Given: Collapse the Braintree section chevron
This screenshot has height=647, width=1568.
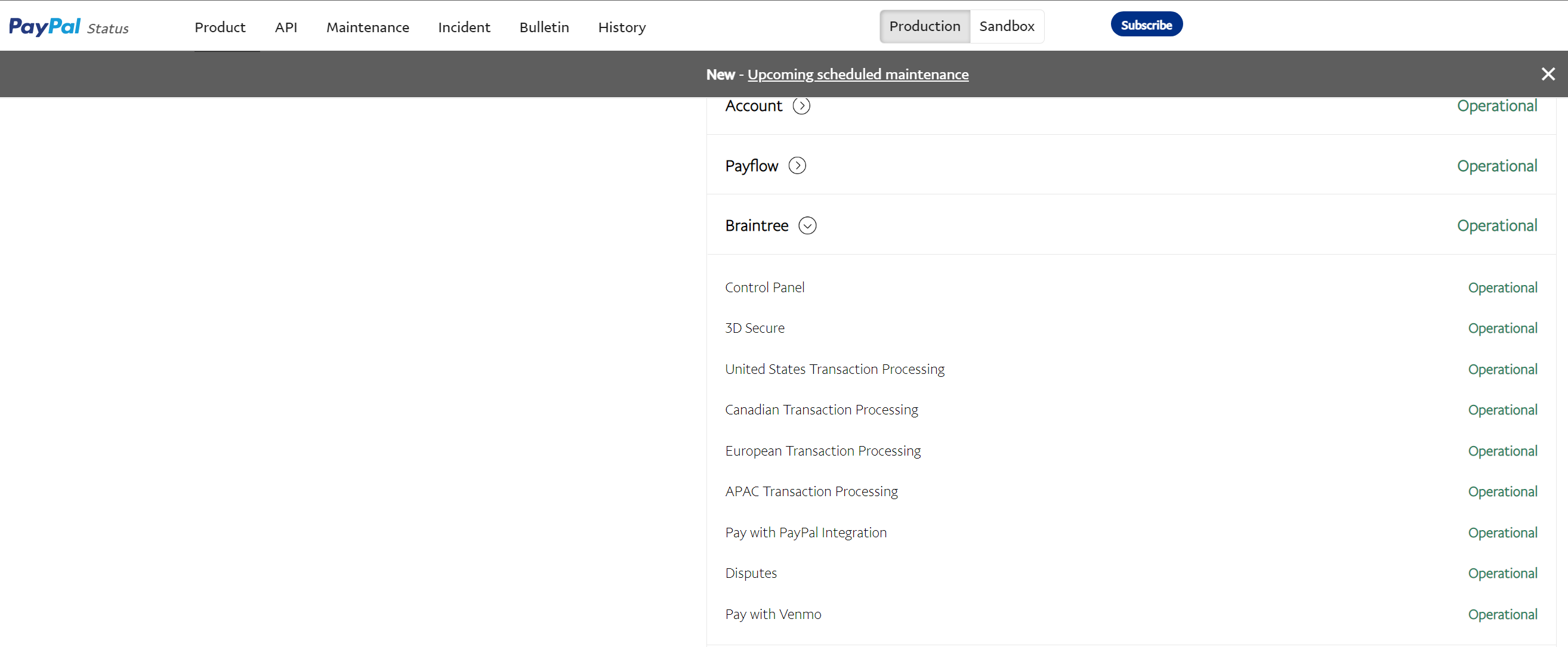Looking at the screenshot, I should coord(807,225).
